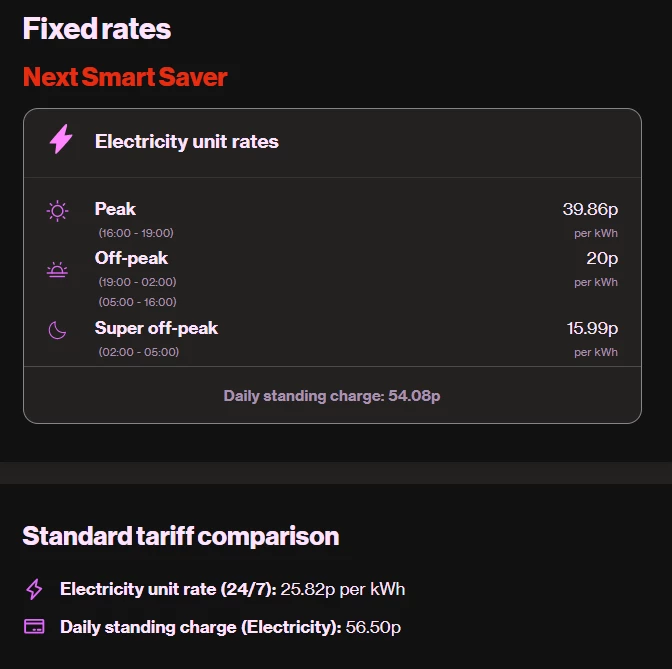This screenshot has width=672, height=669.
Task: Click the Super off-peak rate label
Action: tap(156, 328)
